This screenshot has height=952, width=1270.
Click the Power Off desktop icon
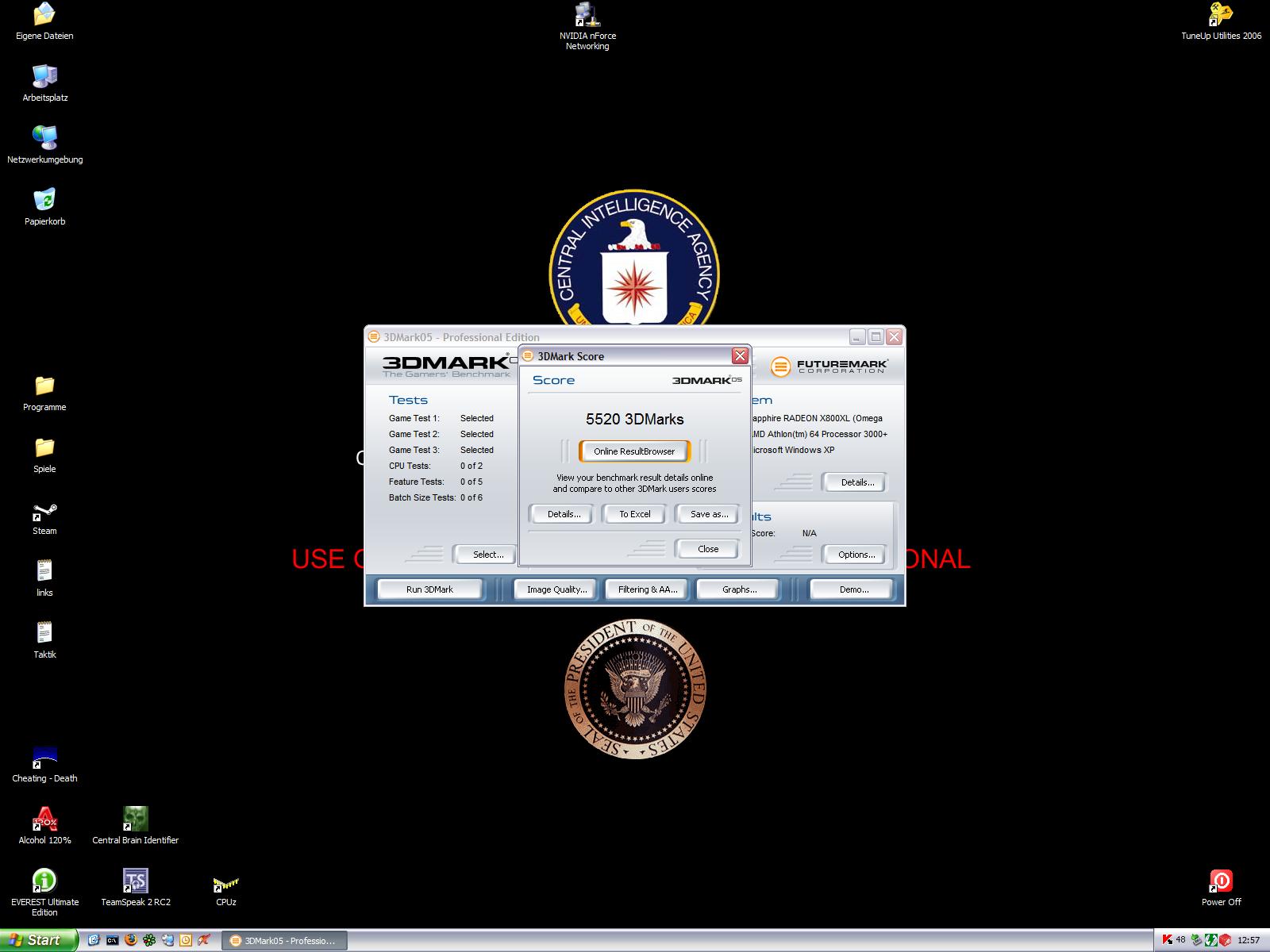[1221, 888]
